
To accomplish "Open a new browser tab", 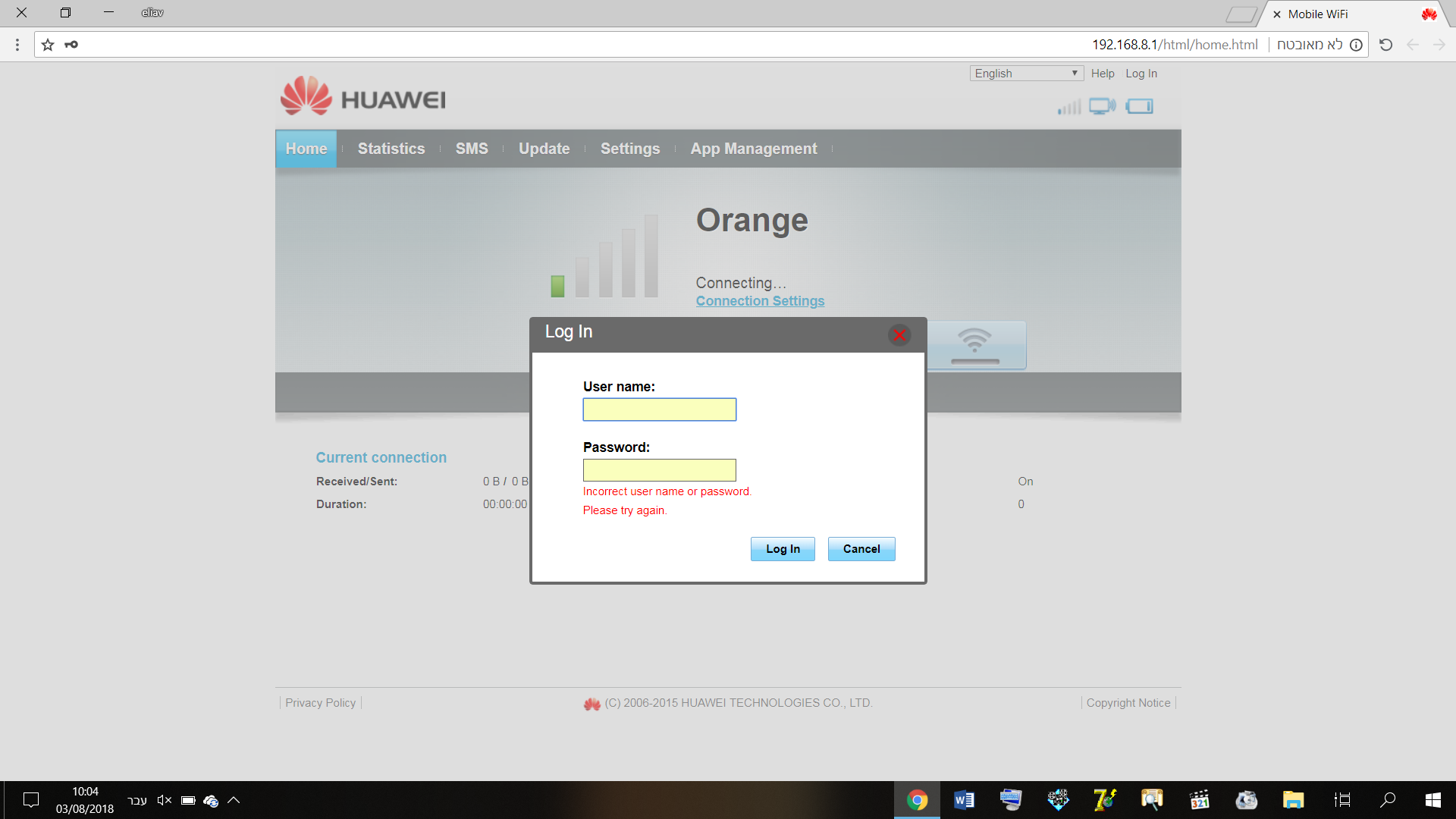I will (1241, 14).
